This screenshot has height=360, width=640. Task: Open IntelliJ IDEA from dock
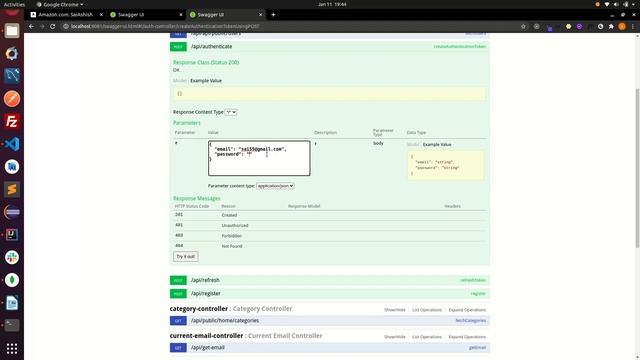(x=12, y=234)
